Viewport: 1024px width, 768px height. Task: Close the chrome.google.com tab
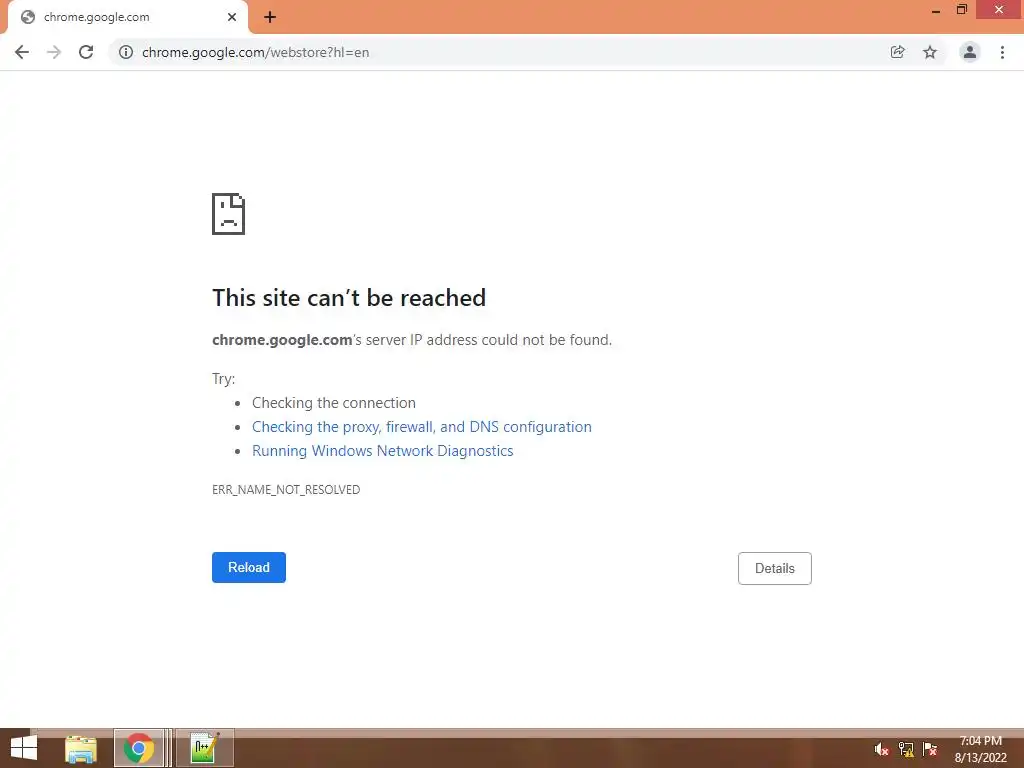(x=232, y=17)
